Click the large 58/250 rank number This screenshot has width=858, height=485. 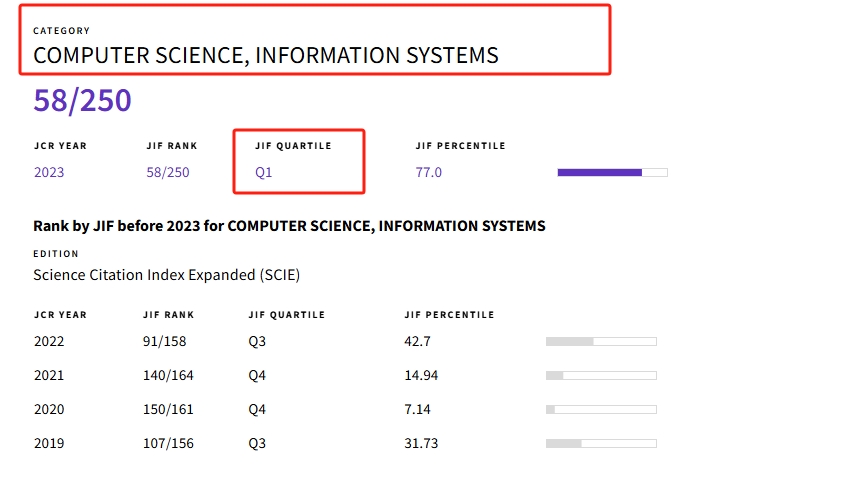tap(82, 101)
